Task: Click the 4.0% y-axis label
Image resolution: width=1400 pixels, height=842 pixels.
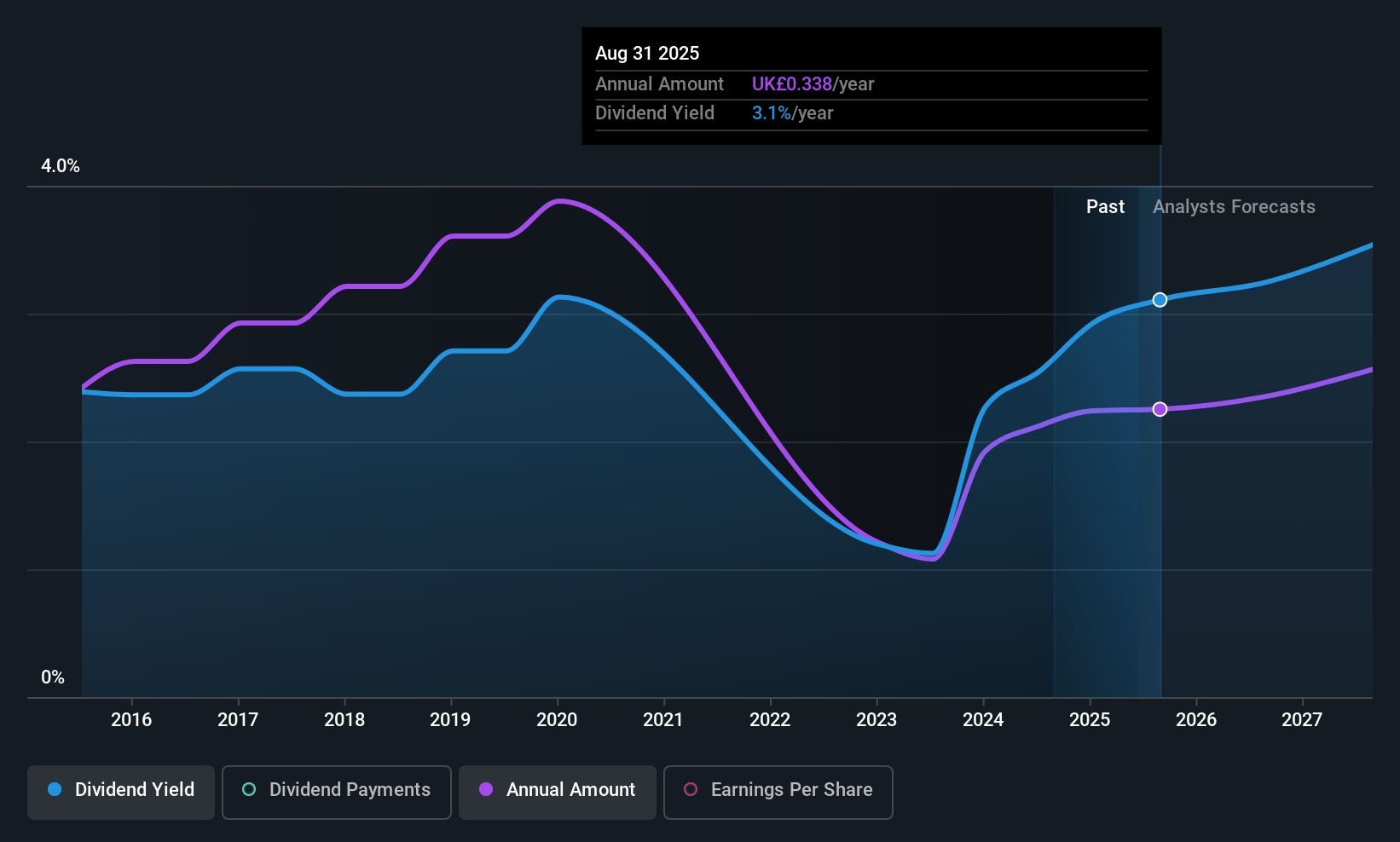Action: 61,166
